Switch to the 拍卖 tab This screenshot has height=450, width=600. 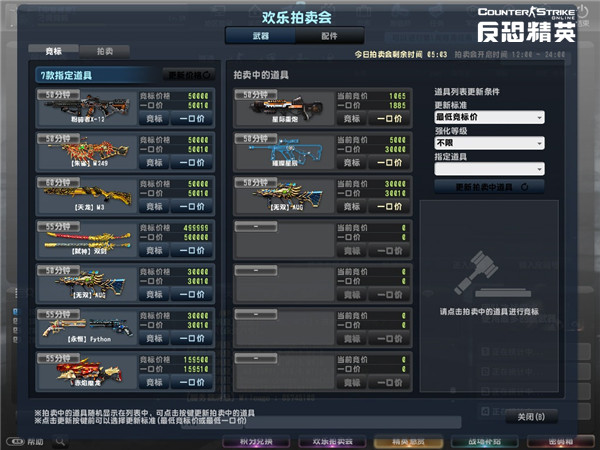pyautogui.click(x=105, y=52)
